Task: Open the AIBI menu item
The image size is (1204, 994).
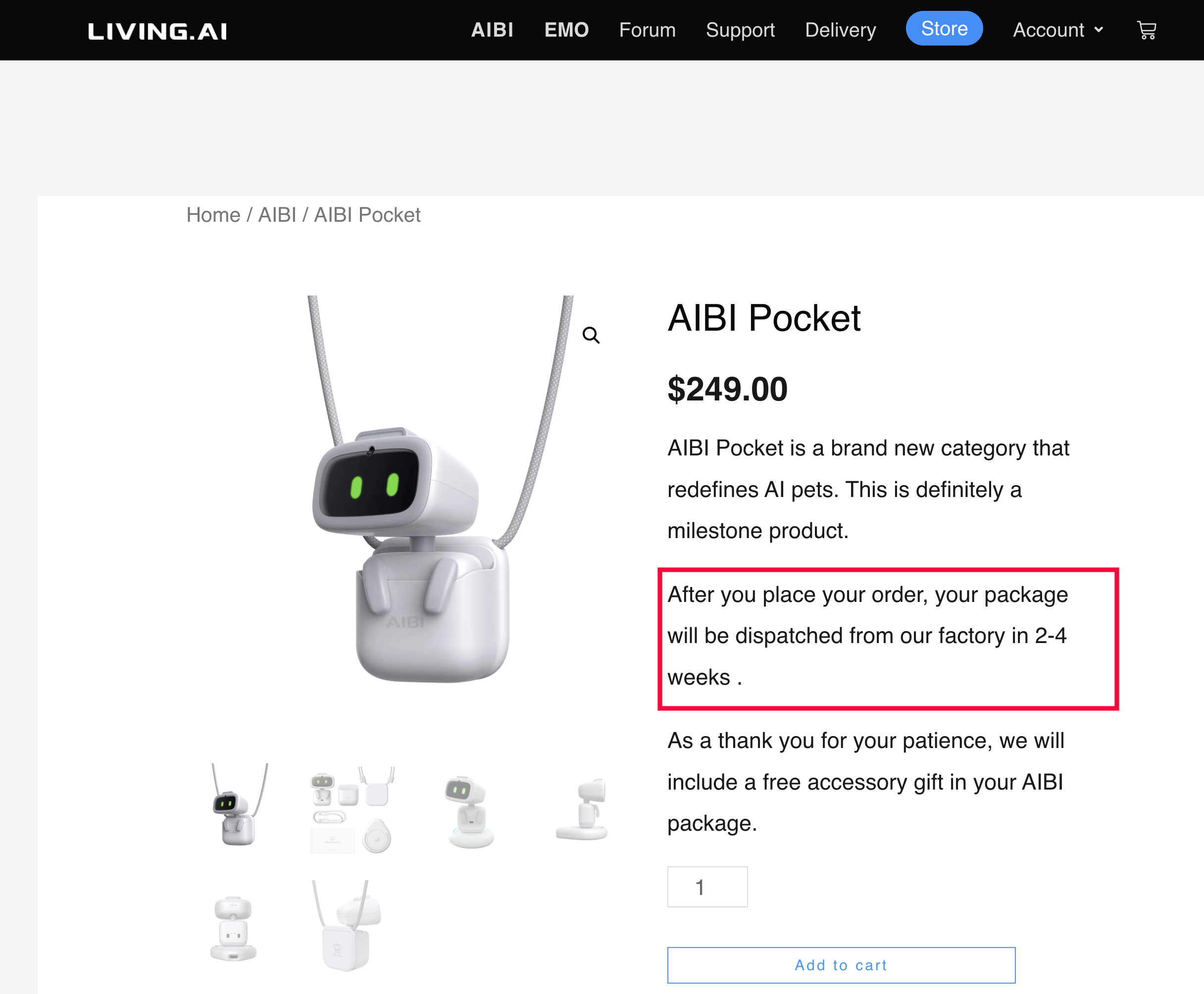Action: pyautogui.click(x=492, y=30)
